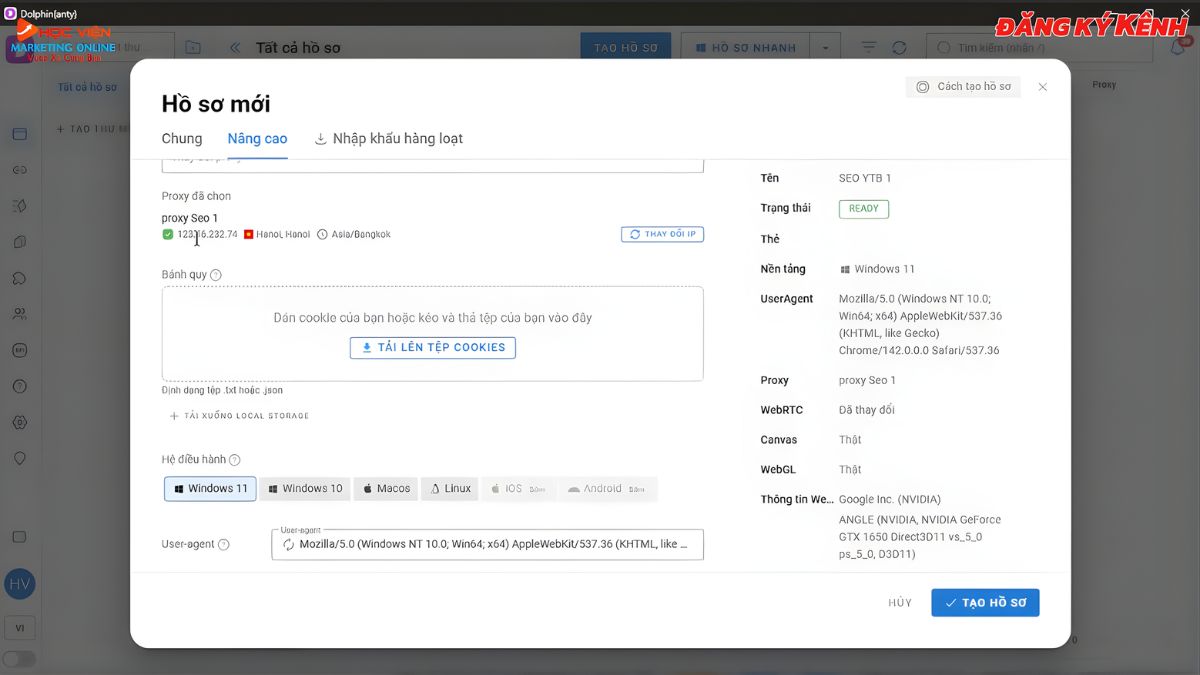Click the help icon beside User-agent label
Image resolution: width=1200 pixels, height=675 pixels.
click(x=224, y=545)
